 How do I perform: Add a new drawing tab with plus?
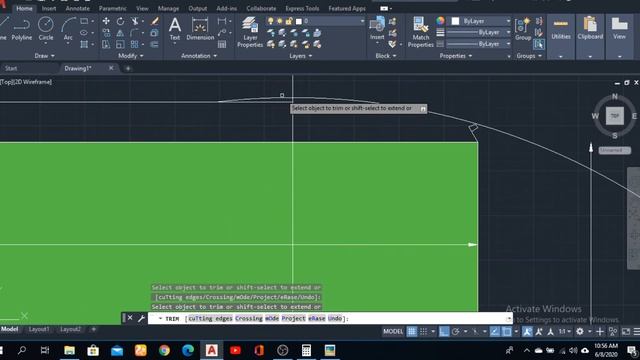pos(128,68)
